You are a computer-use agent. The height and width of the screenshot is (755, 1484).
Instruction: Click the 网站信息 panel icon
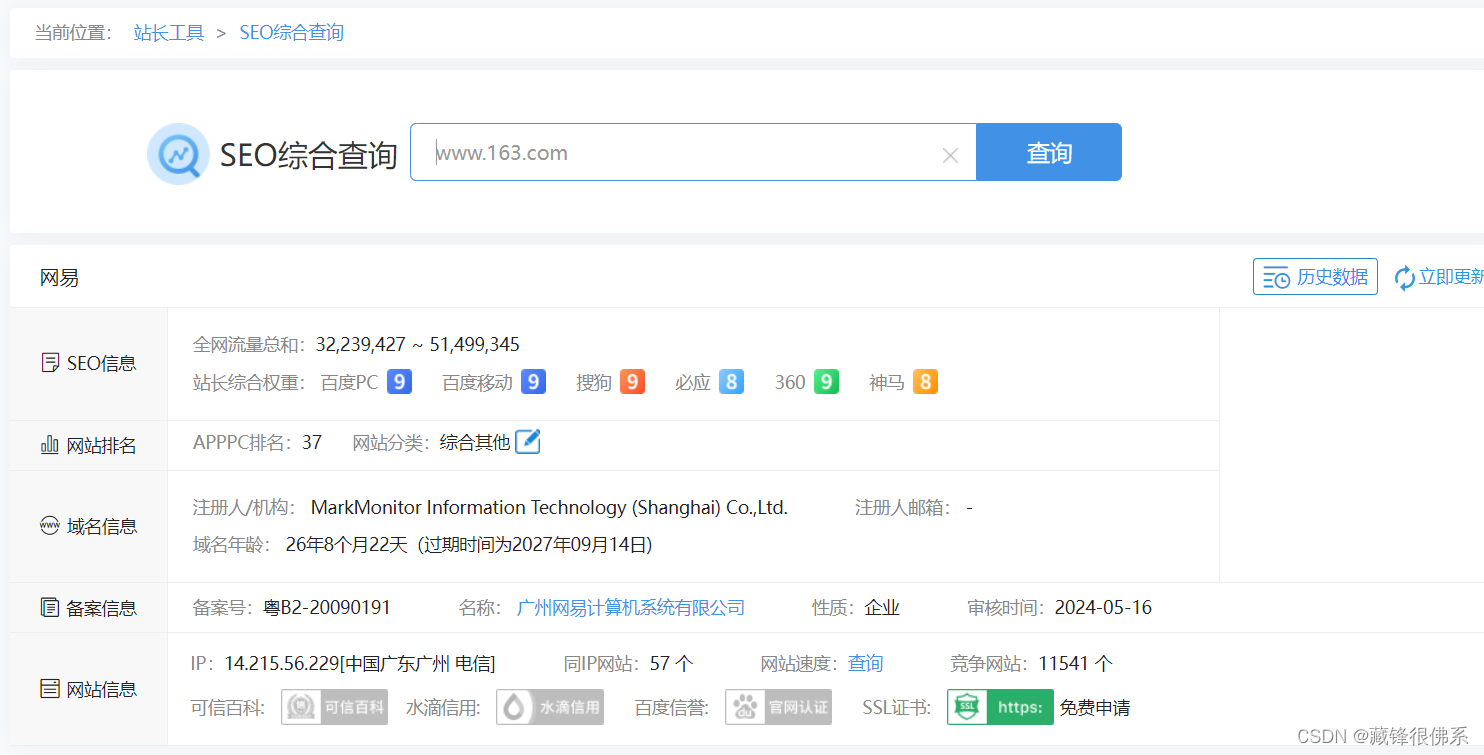point(50,688)
